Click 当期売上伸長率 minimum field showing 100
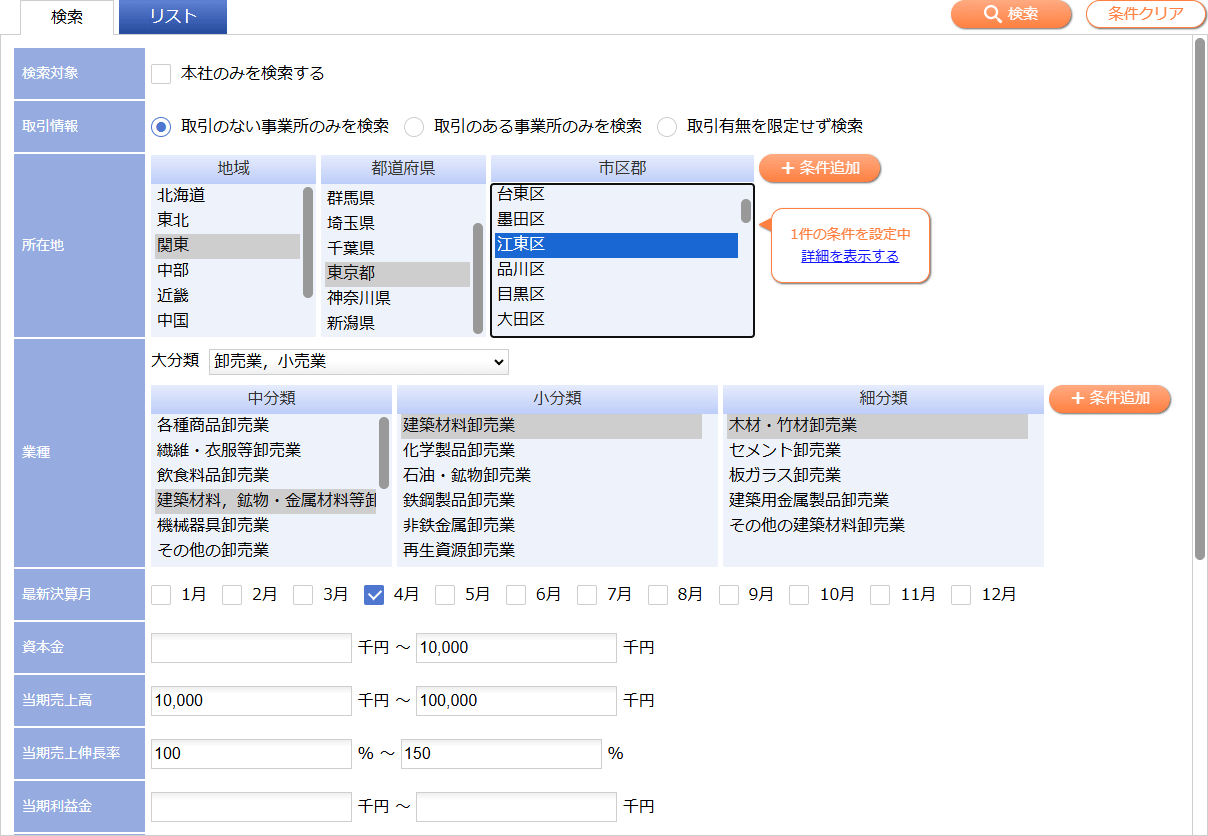This screenshot has width=1208, height=836. pos(251,754)
